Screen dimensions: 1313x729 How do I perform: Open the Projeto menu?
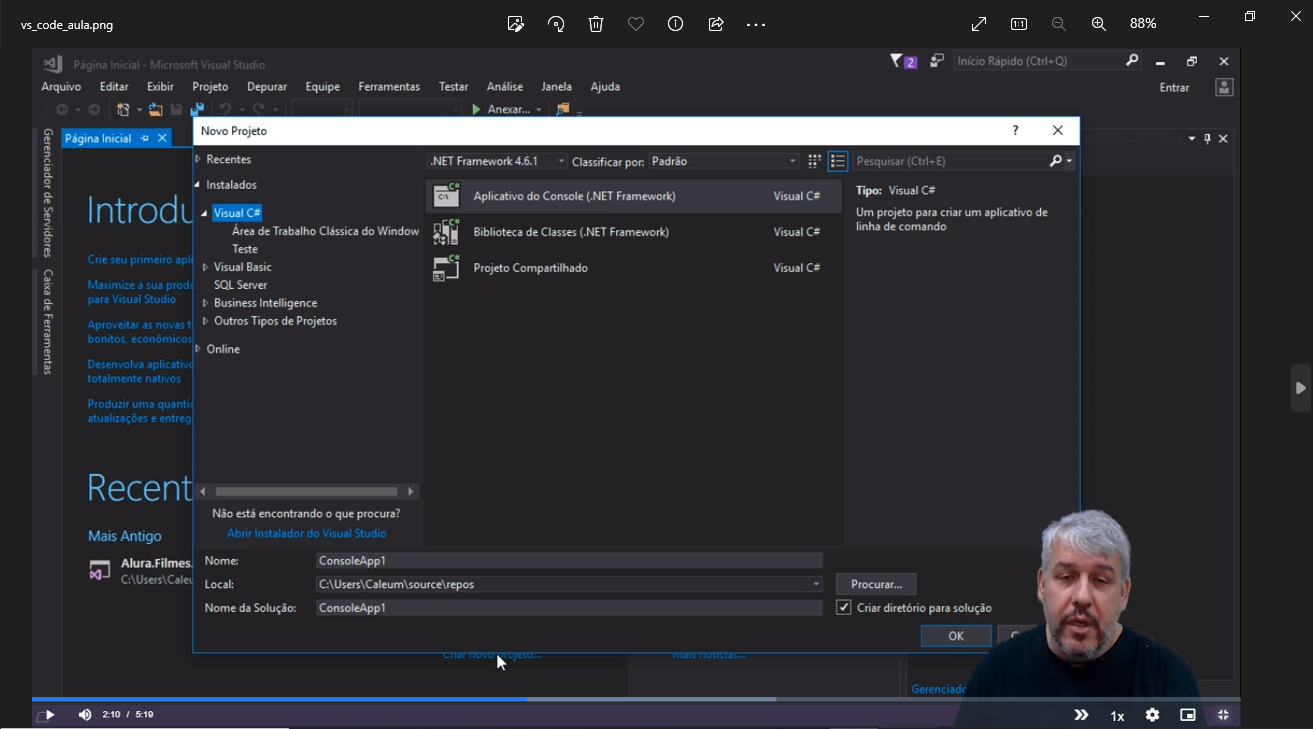coord(210,87)
